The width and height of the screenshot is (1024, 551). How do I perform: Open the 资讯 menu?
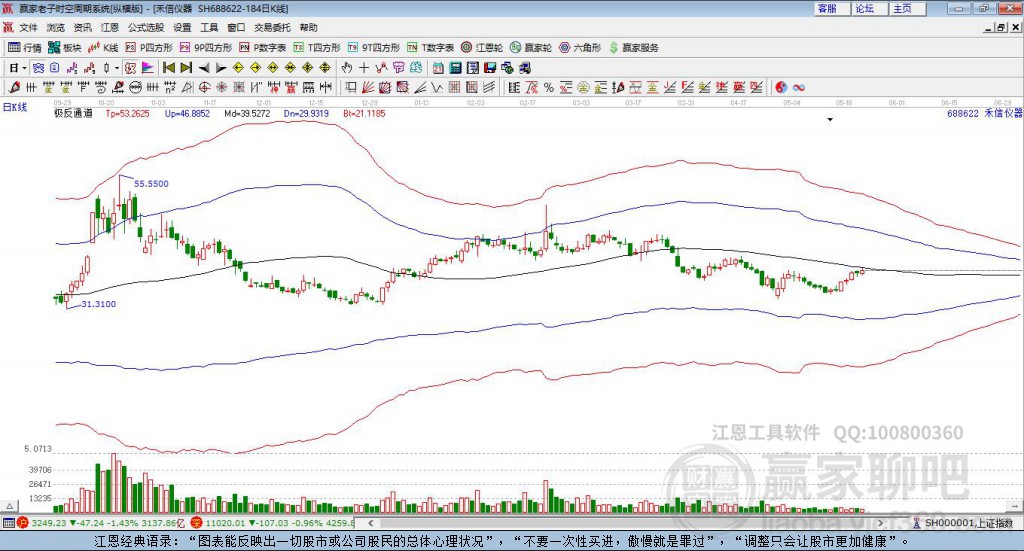point(82,27)
